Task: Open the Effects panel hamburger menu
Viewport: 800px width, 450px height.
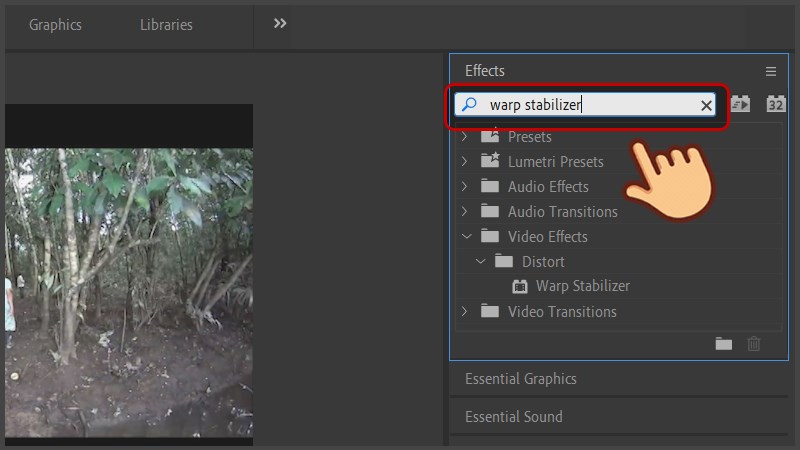Action: point(771,72)
